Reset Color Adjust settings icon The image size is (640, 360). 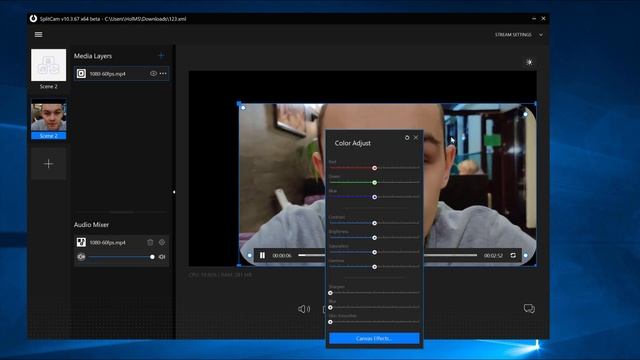click(x=407, y=138)
